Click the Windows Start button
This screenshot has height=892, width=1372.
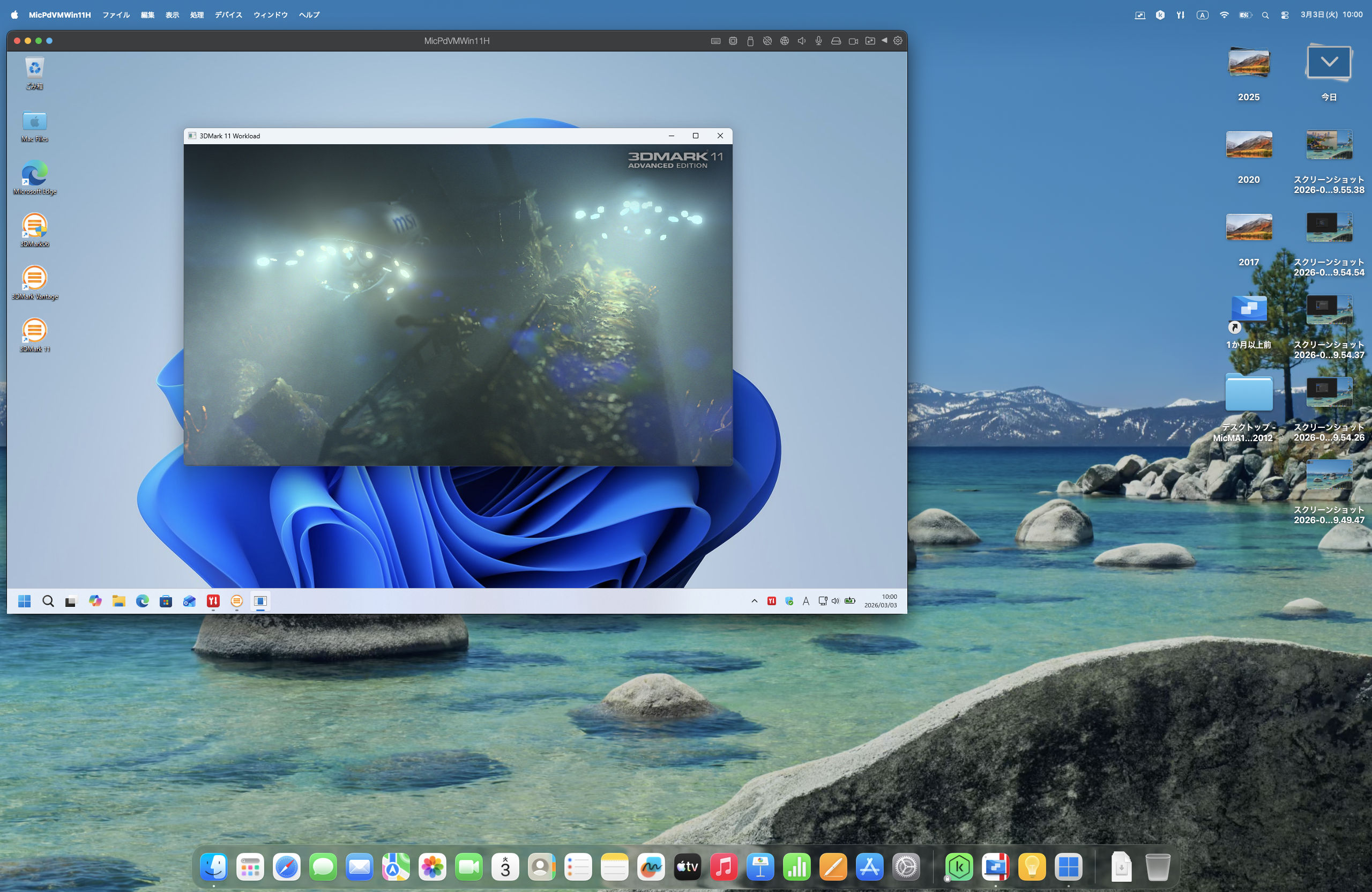24,601
